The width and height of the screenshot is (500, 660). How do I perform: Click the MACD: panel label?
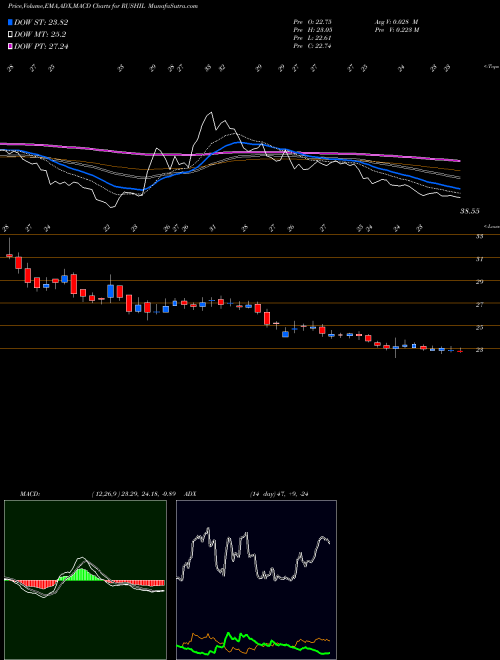point(29,494)
